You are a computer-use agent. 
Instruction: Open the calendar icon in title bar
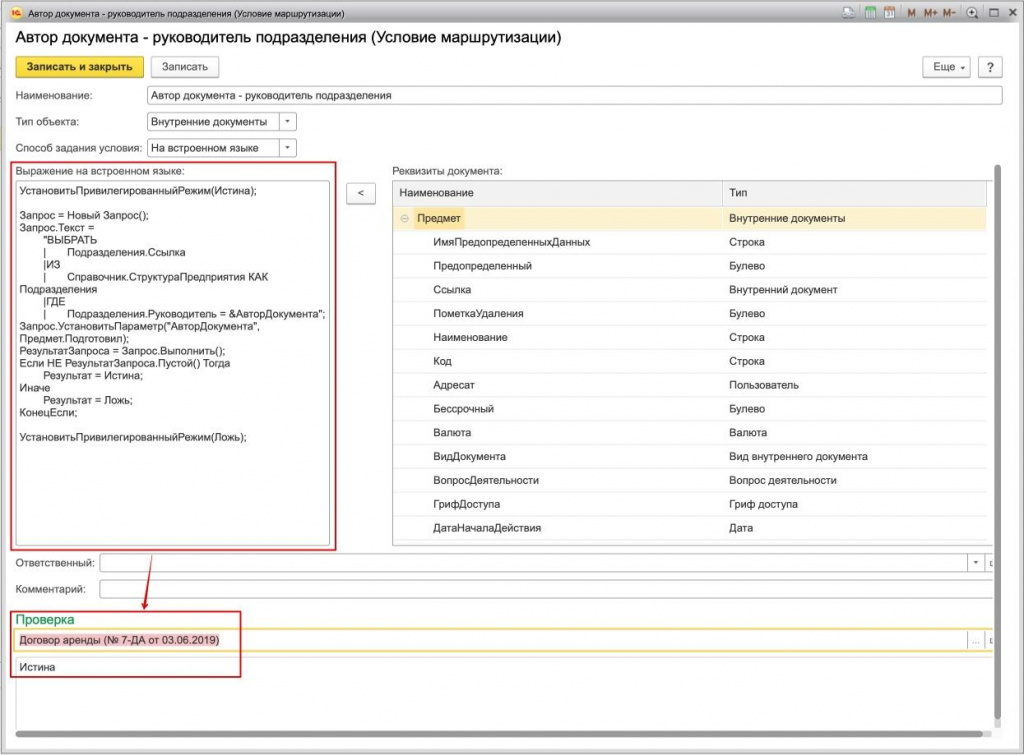(888, 13)
